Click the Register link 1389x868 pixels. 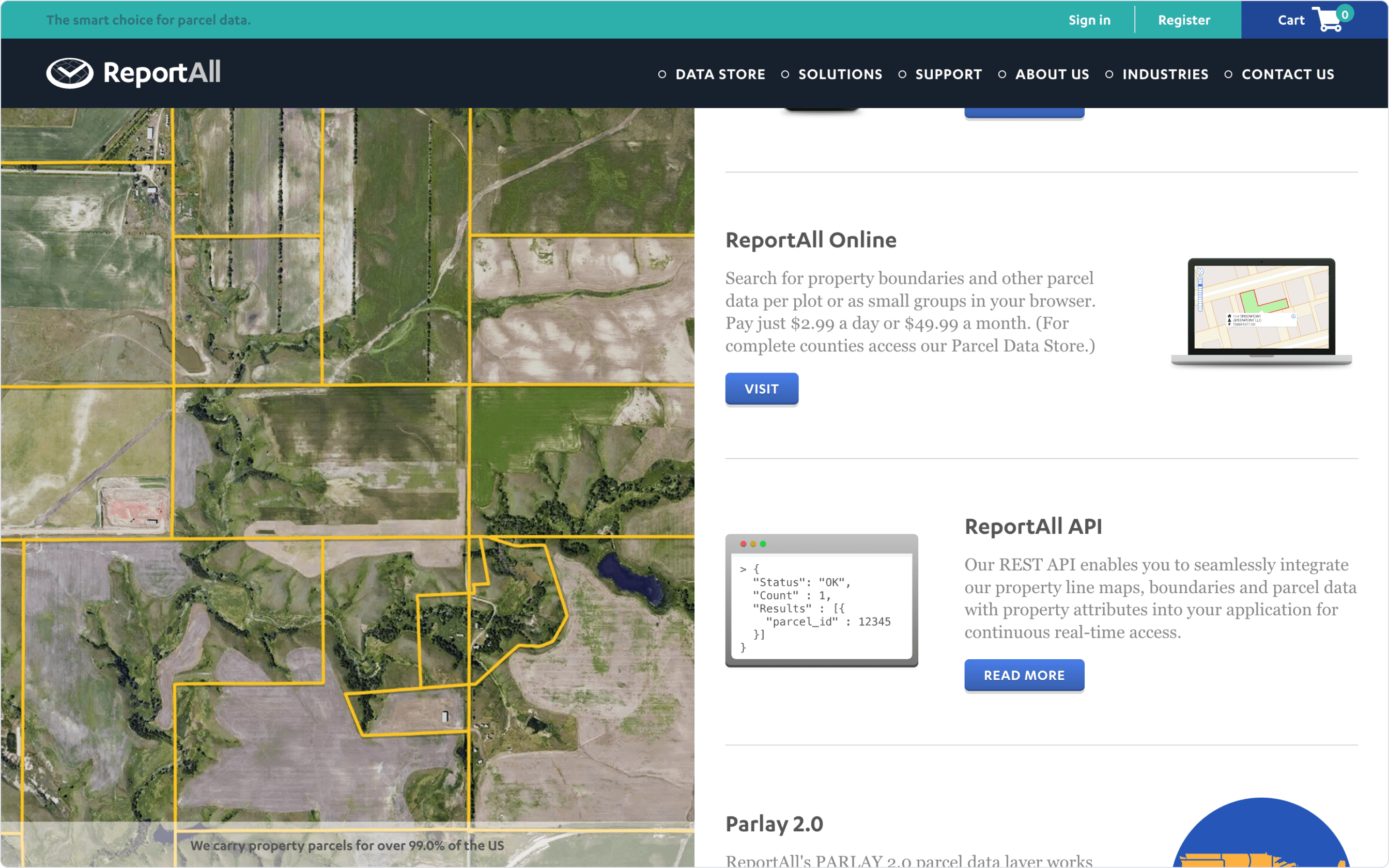1183,21
